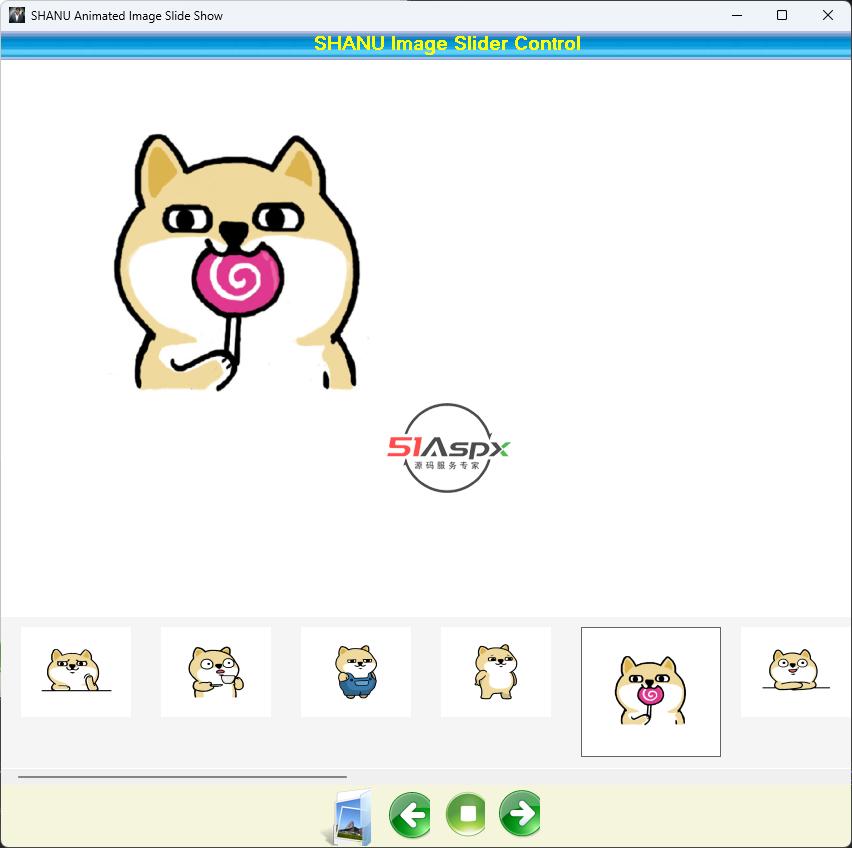Select thumbnail of dog in blue overalls
The image size is (852, 848).
[356, 672]
